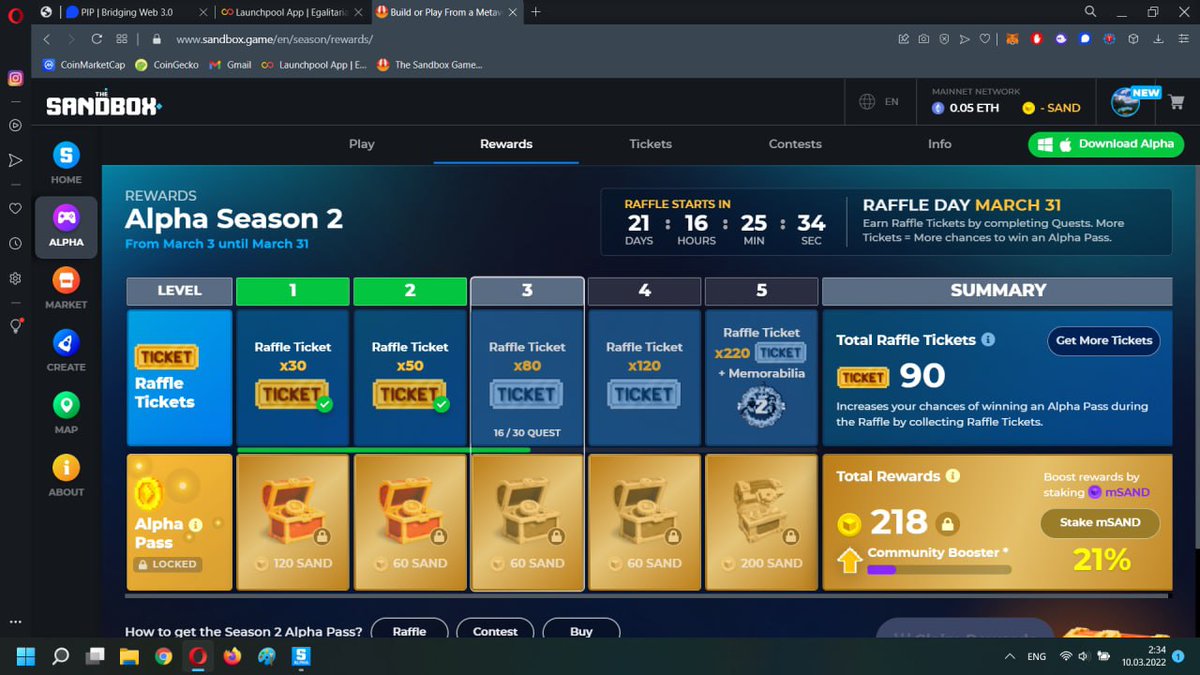Open the user profile avatar
This screenshot has height=675, width=1200.
pyautogui.click(x=1127, y=102)
